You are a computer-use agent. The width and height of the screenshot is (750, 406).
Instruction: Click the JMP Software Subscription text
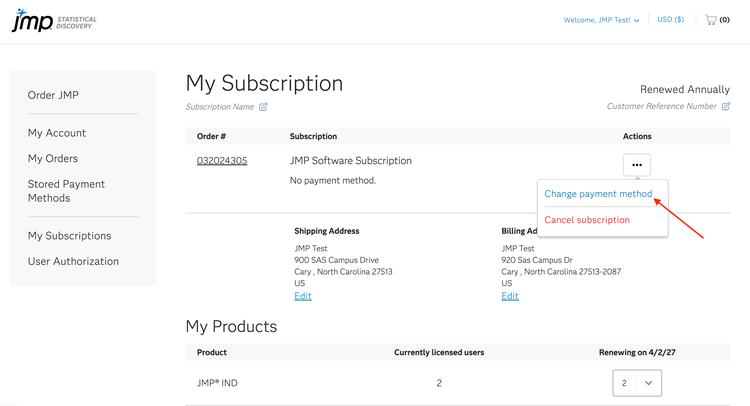pyautogui.click(x=351, y=161)
